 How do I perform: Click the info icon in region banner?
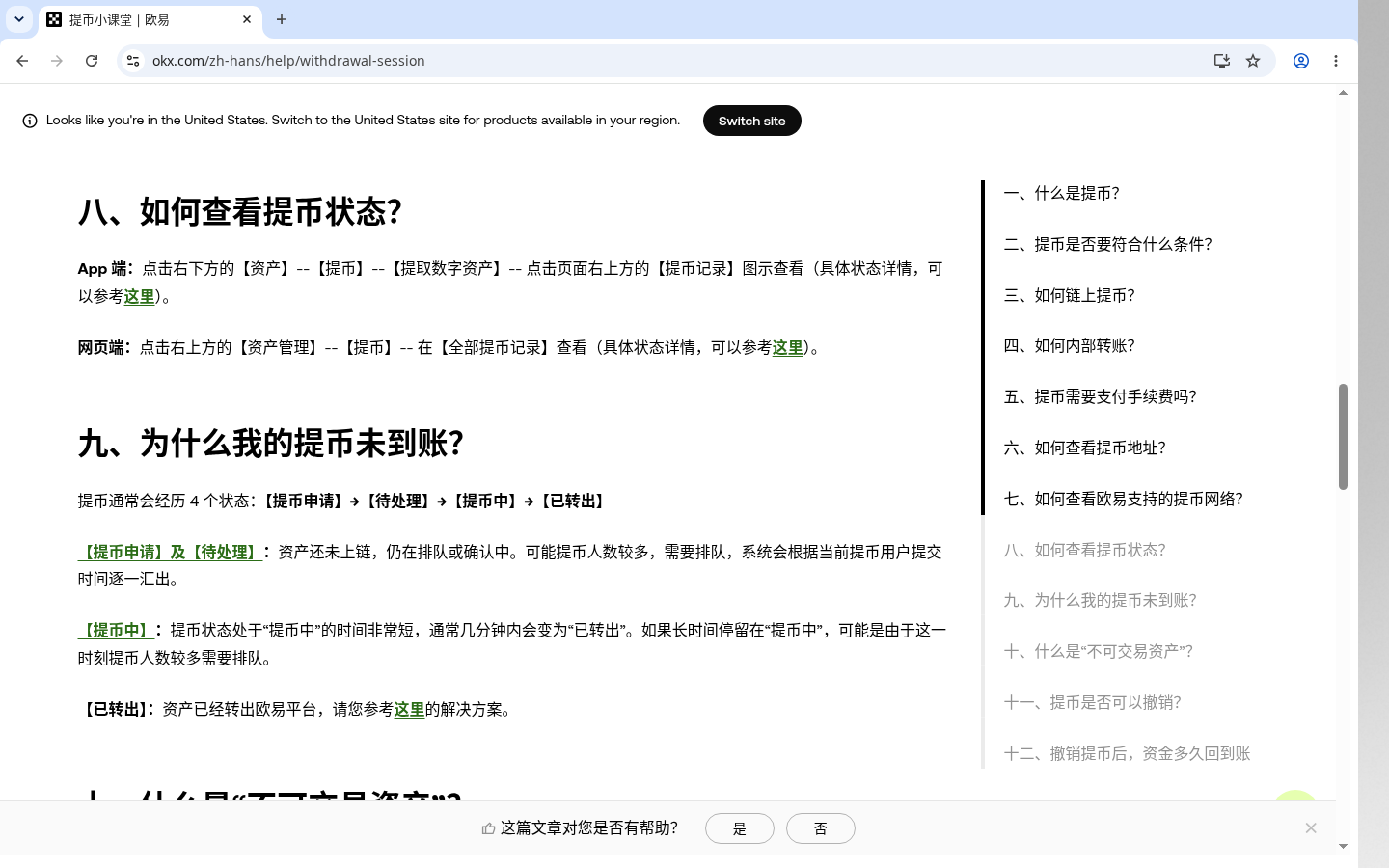click(30, 121)
